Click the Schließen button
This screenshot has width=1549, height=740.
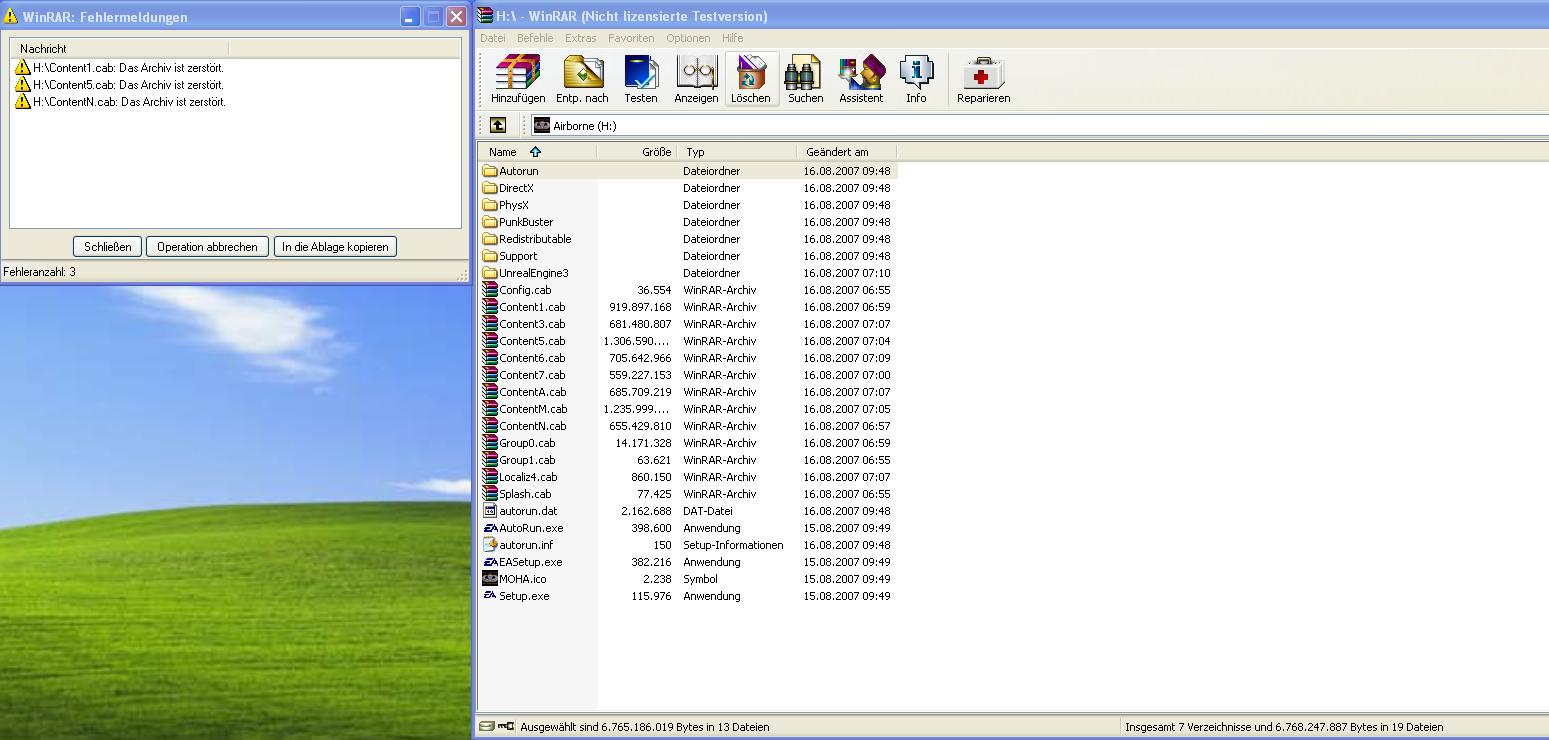(x=108, y=247)
